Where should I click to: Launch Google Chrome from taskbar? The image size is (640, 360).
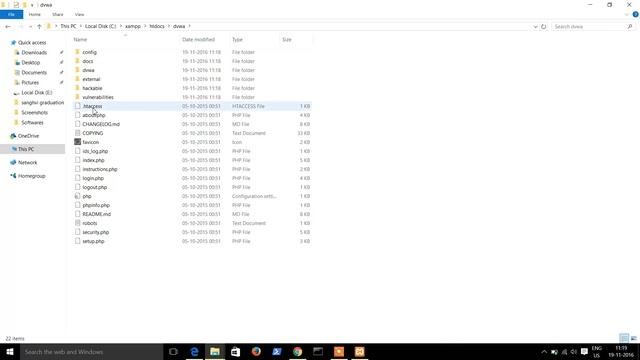297,351
